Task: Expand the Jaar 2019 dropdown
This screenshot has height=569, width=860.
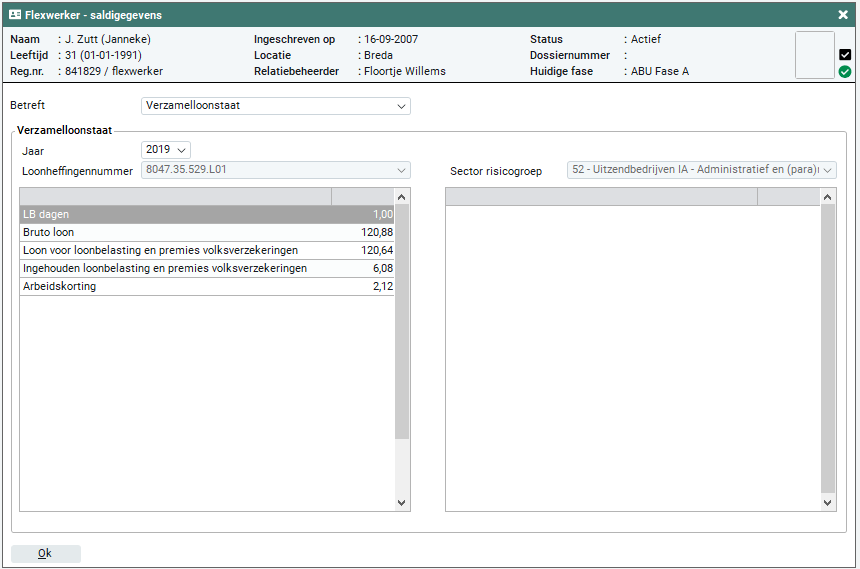Action: [166, 150]
